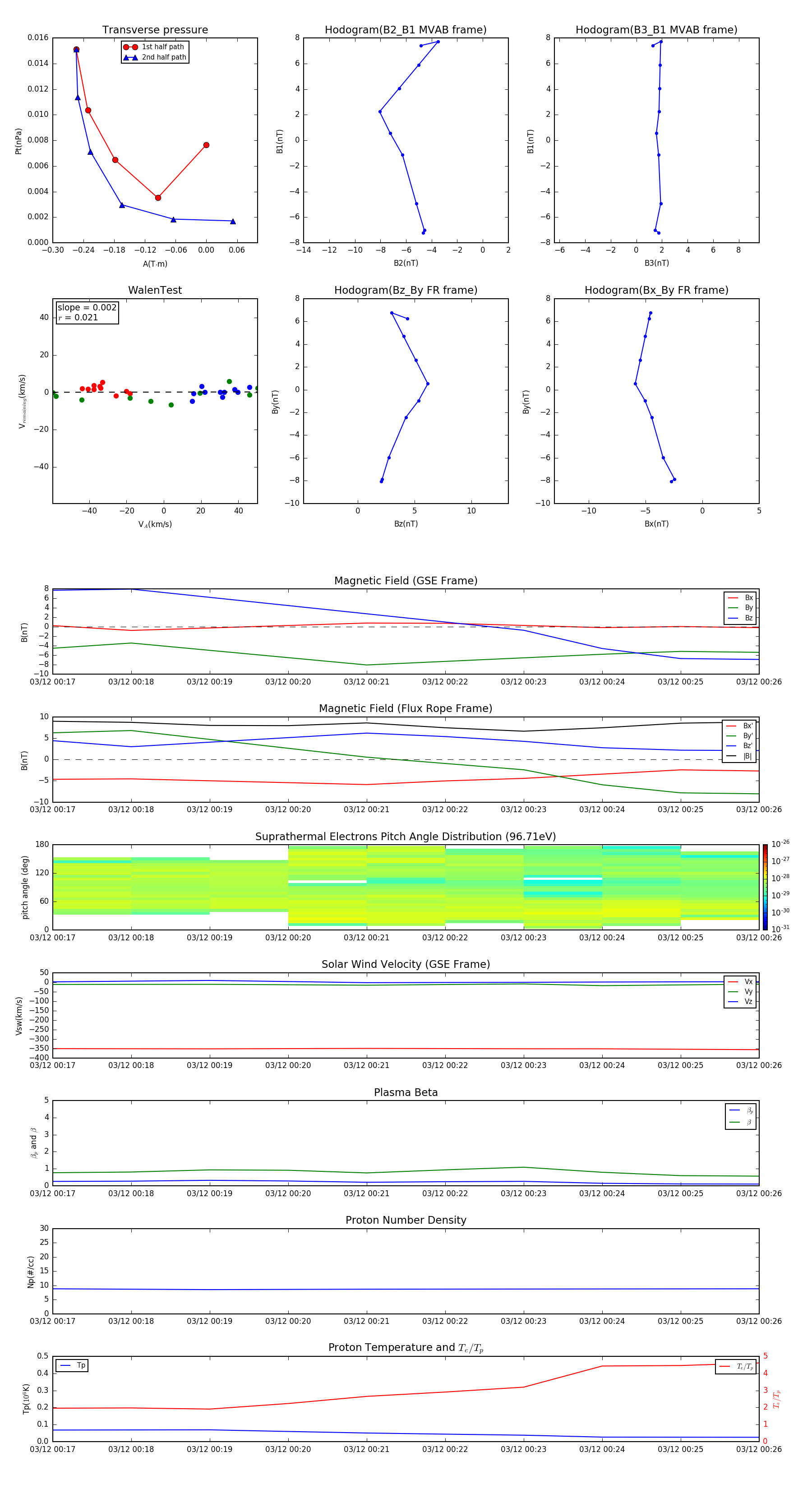Viewport: 812px width, 1489px height.
Task: Click the '10^-31' colorbar tick label
Action: 780,929
